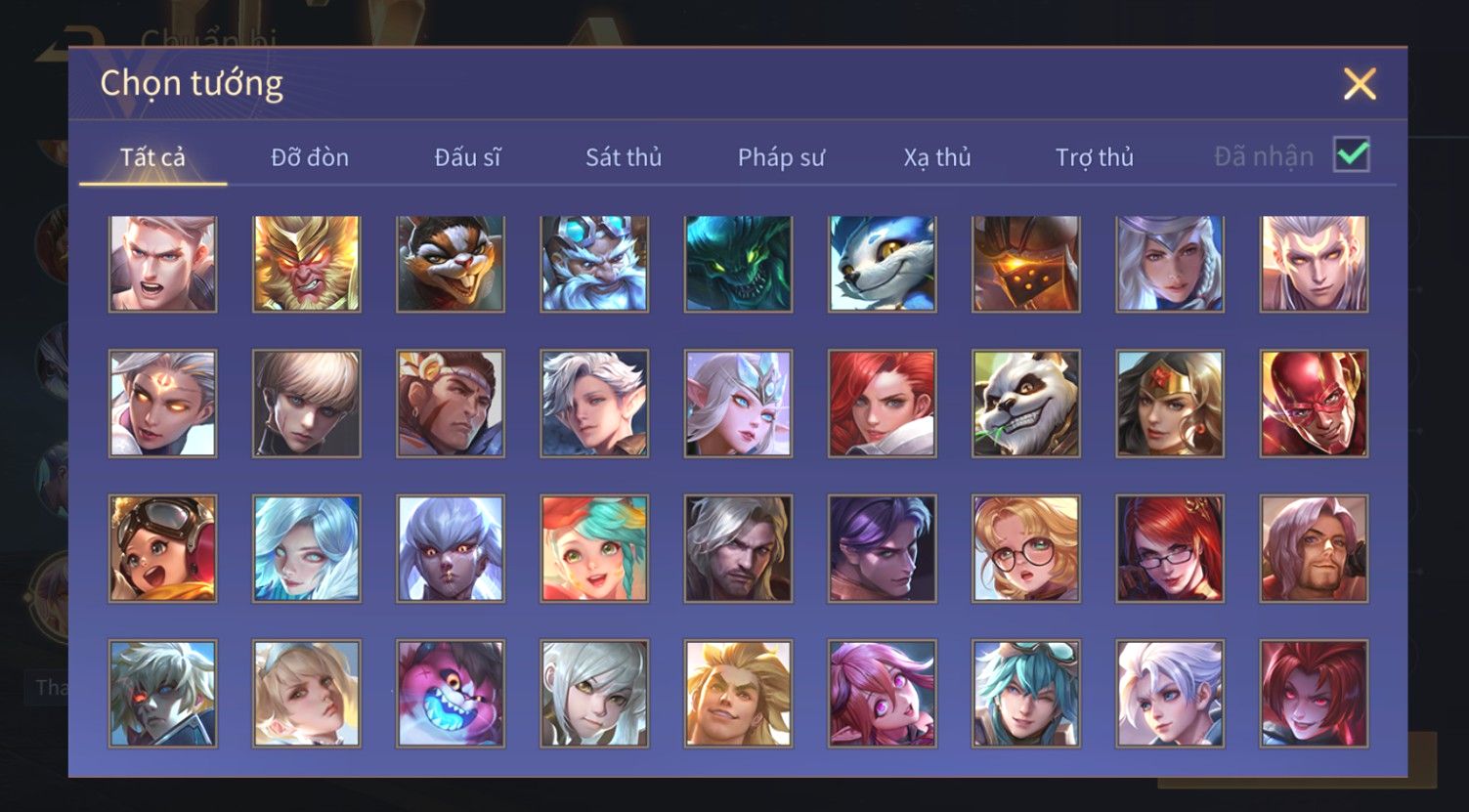Open the Đấu sĩ tab
1469x812 pixels.
[467, 157]
